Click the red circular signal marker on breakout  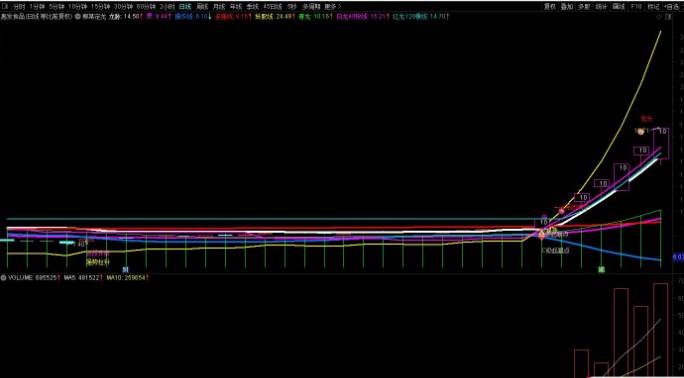click(562, 211)
